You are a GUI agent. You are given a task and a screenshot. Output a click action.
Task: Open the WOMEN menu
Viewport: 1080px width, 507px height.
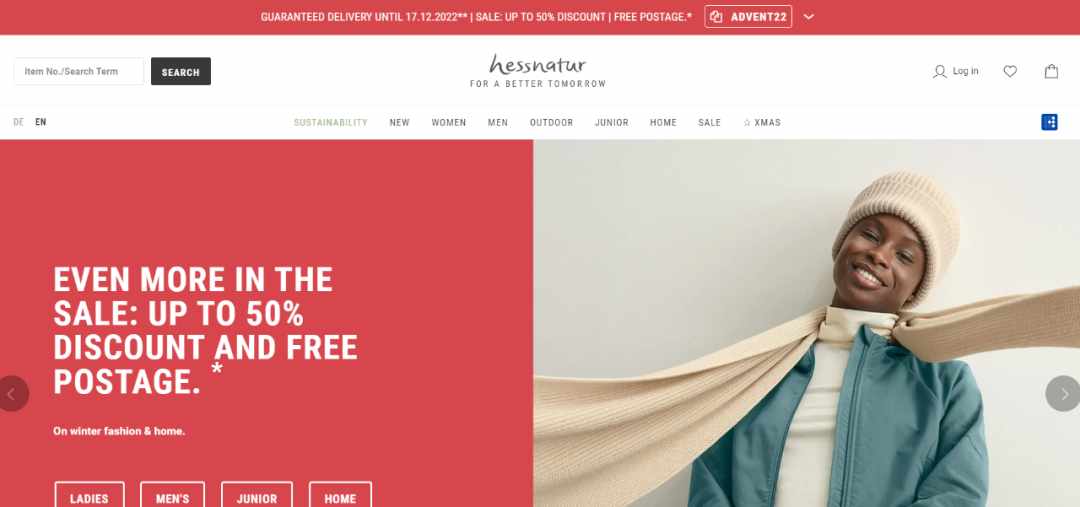click(448, 123)
